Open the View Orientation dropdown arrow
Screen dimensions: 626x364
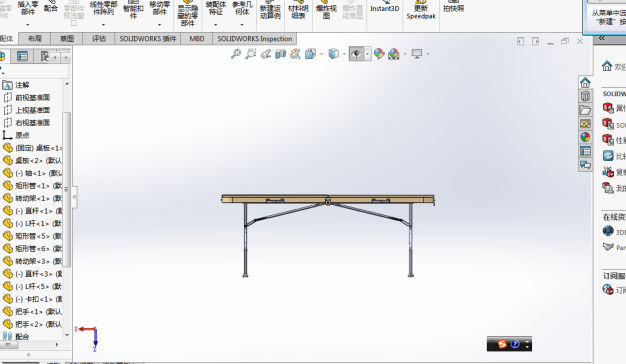point(321,54)
